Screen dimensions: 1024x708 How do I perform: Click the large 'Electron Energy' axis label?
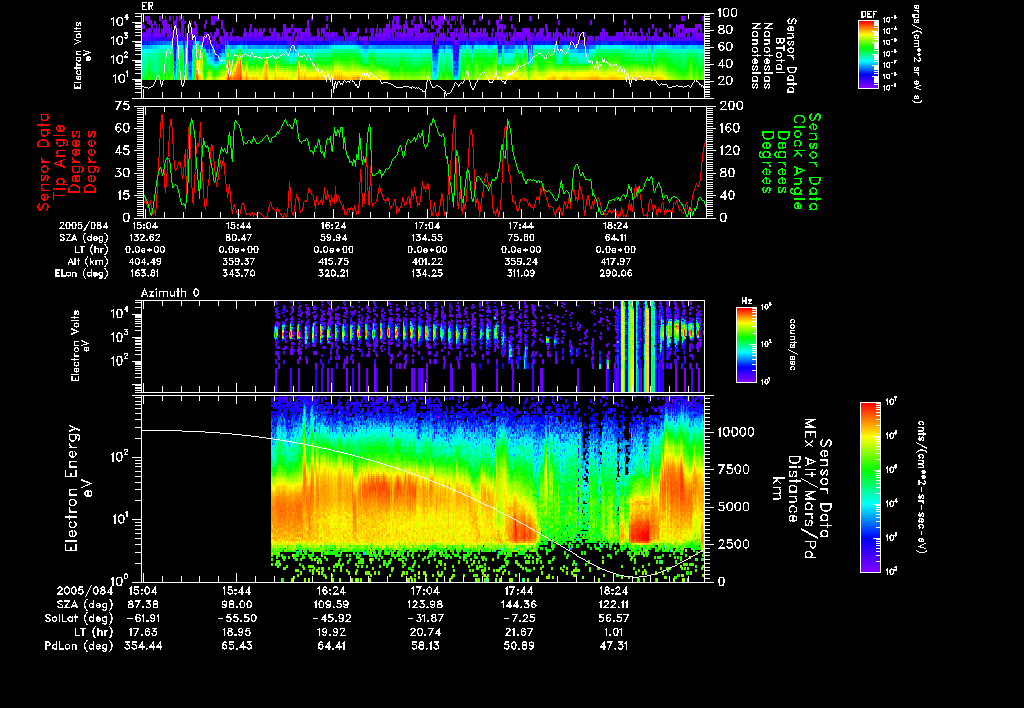(x=72, y=488)
